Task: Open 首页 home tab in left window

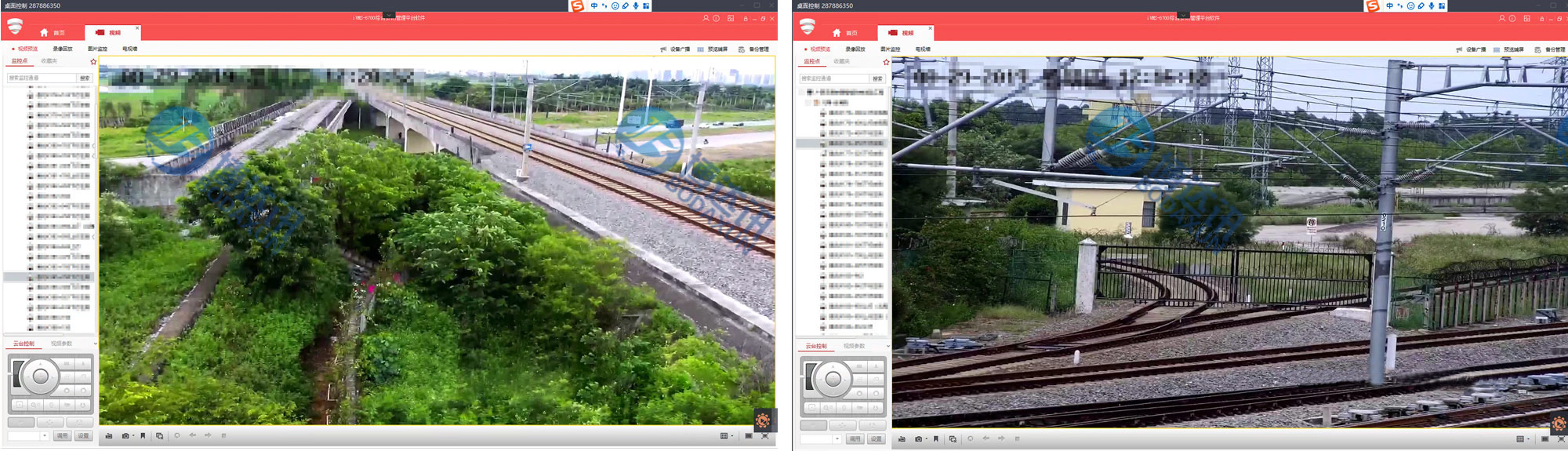Action: (53, 33)
